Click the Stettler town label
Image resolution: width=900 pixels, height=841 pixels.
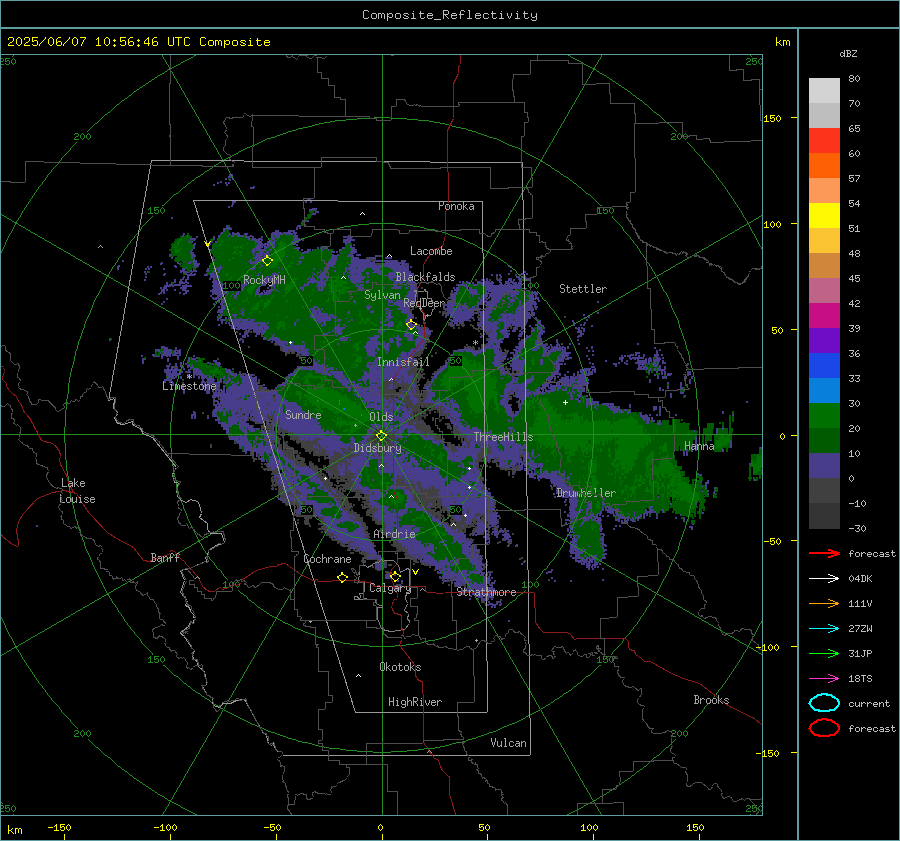(x=583, y=289)
